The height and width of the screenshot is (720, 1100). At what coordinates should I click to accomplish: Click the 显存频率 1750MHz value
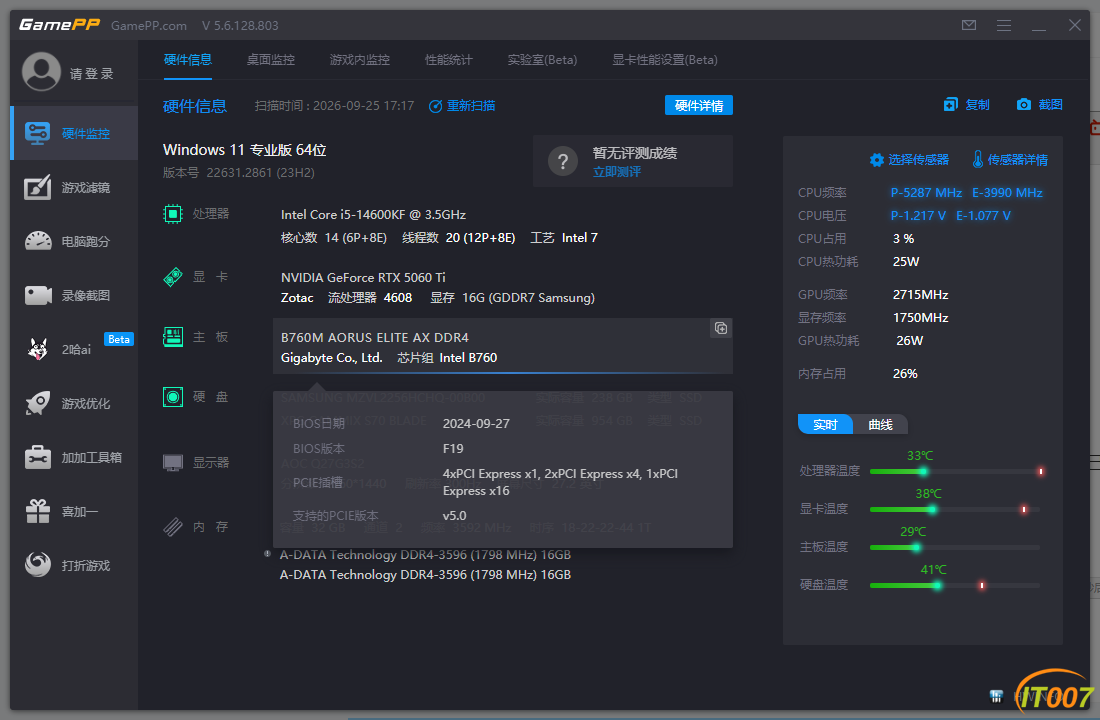click(x=920, y=318)
